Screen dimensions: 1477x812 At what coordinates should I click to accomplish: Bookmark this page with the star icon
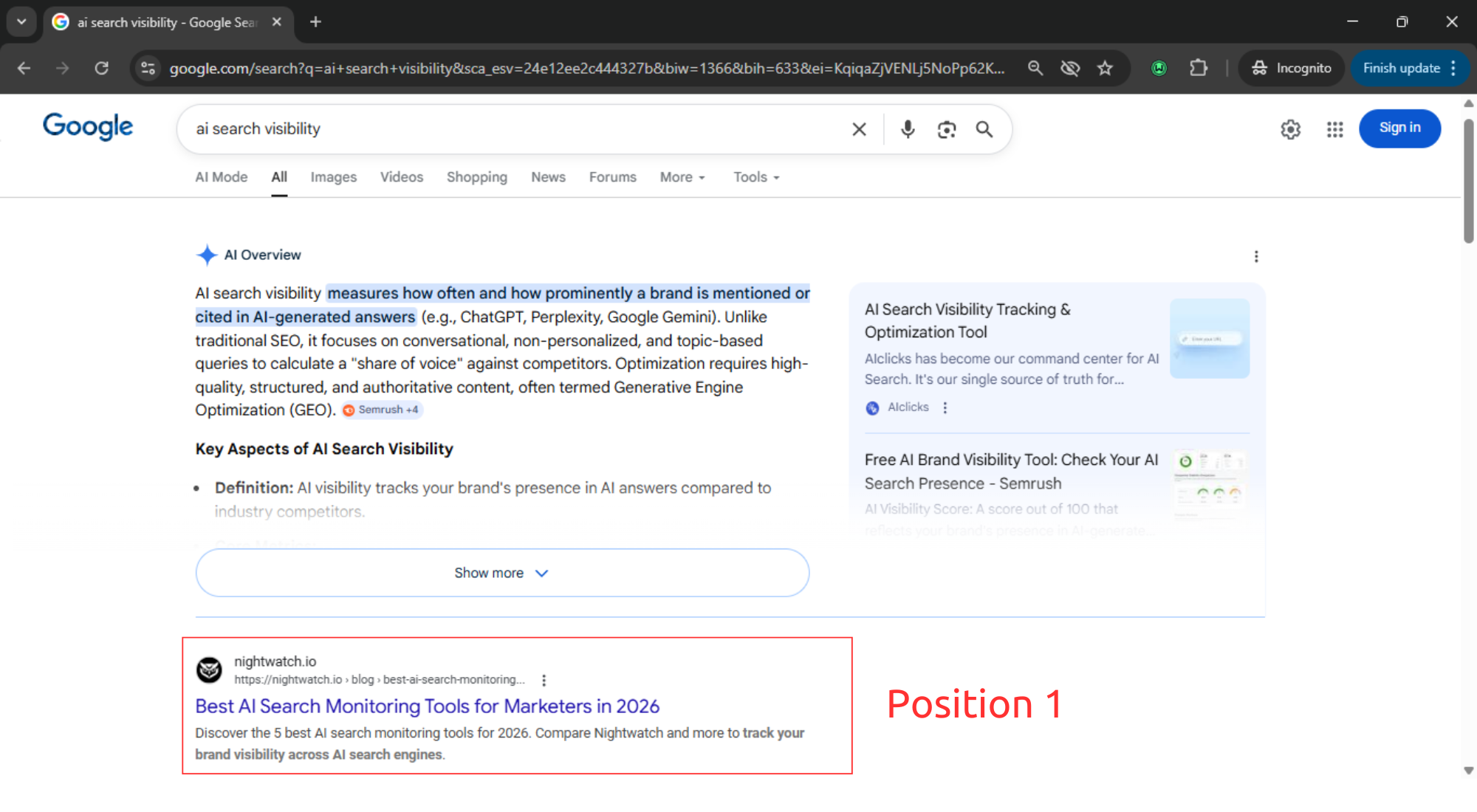1106,68
